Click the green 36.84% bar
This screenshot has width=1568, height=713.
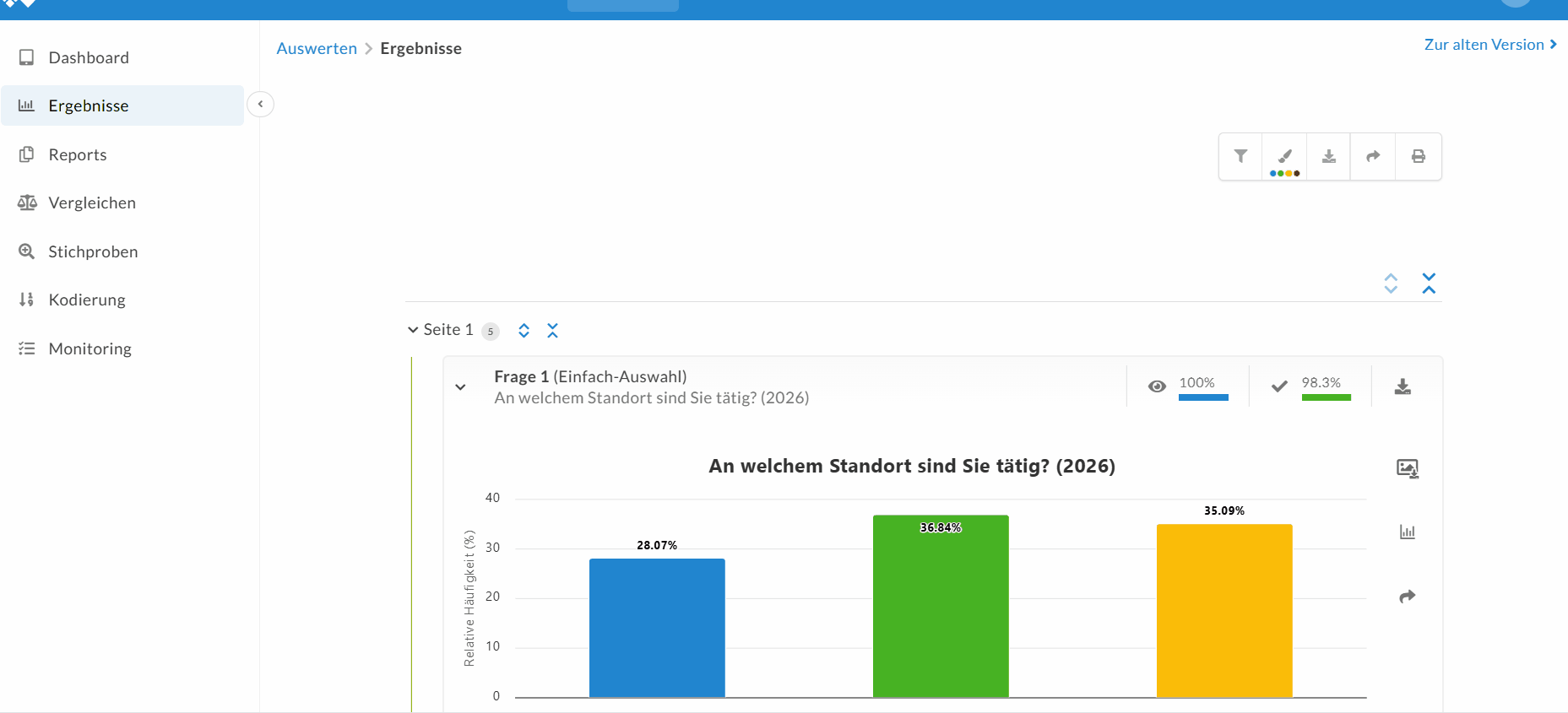point(941,606)
